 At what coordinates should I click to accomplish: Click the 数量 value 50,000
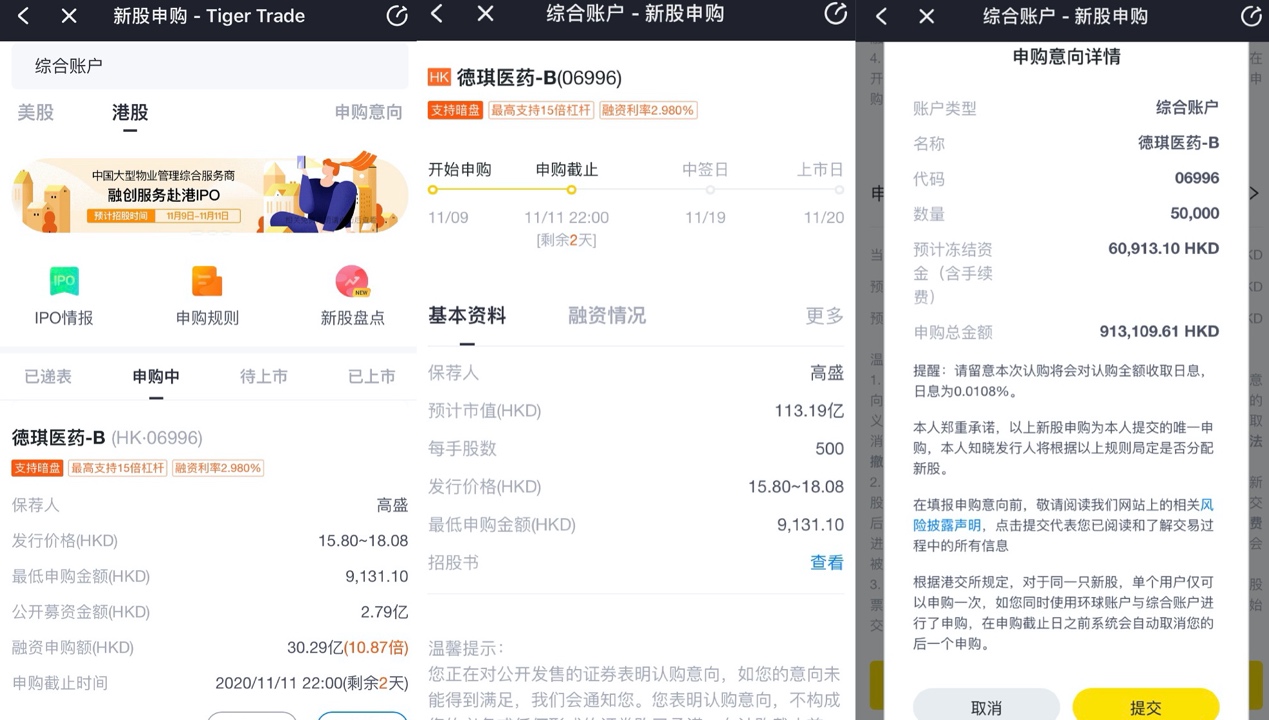coord(1195,214)
